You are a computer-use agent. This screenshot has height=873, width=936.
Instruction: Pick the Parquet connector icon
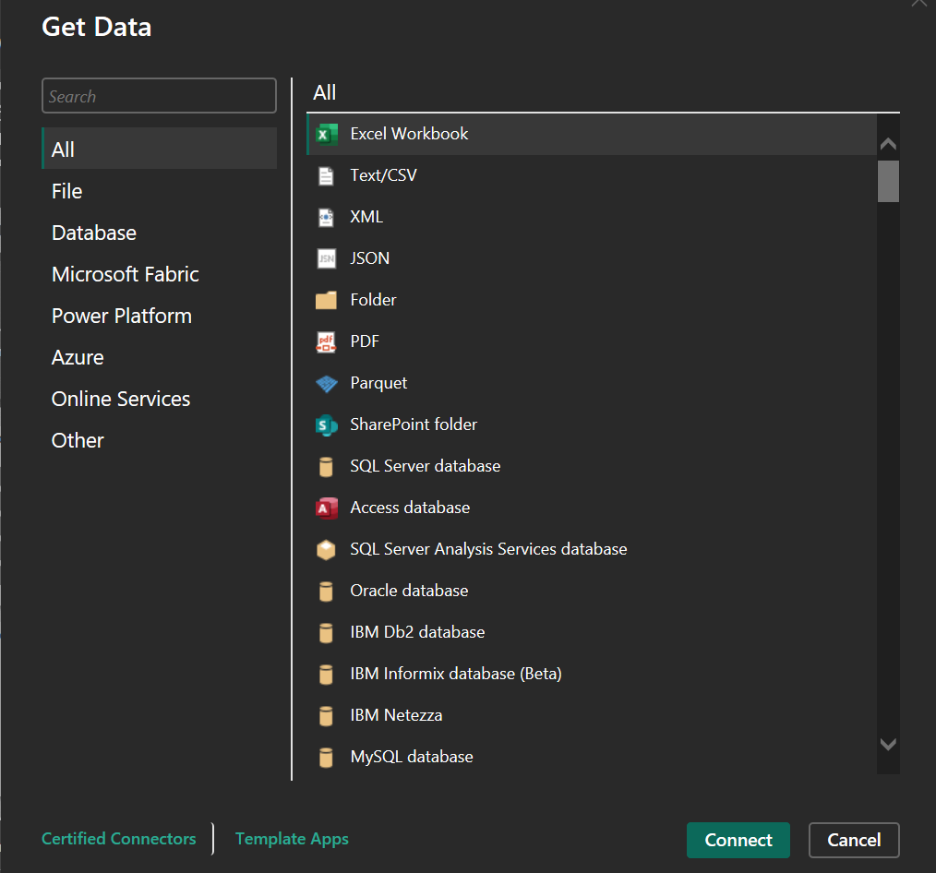(x=326, y=384)
